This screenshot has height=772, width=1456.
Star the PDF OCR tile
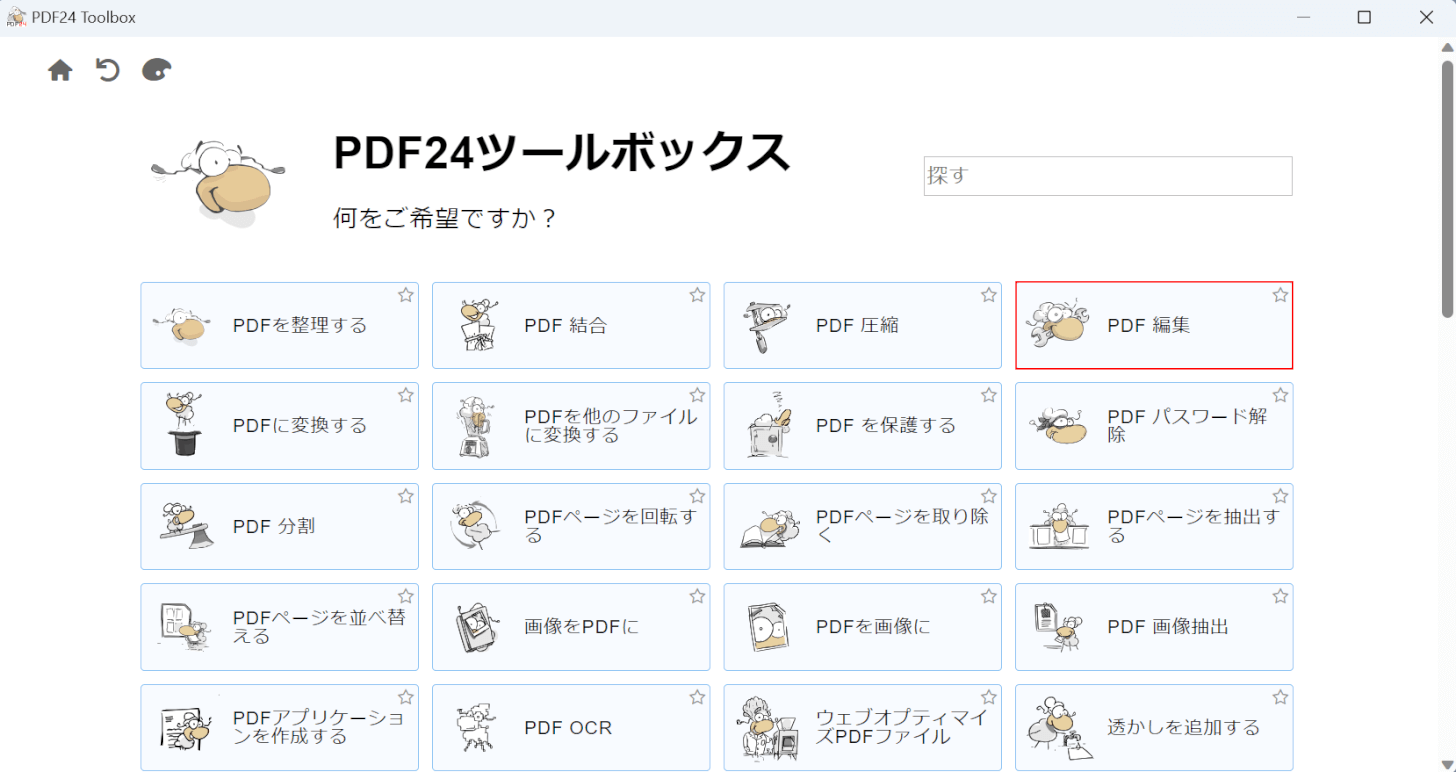(x=697, y=697)
